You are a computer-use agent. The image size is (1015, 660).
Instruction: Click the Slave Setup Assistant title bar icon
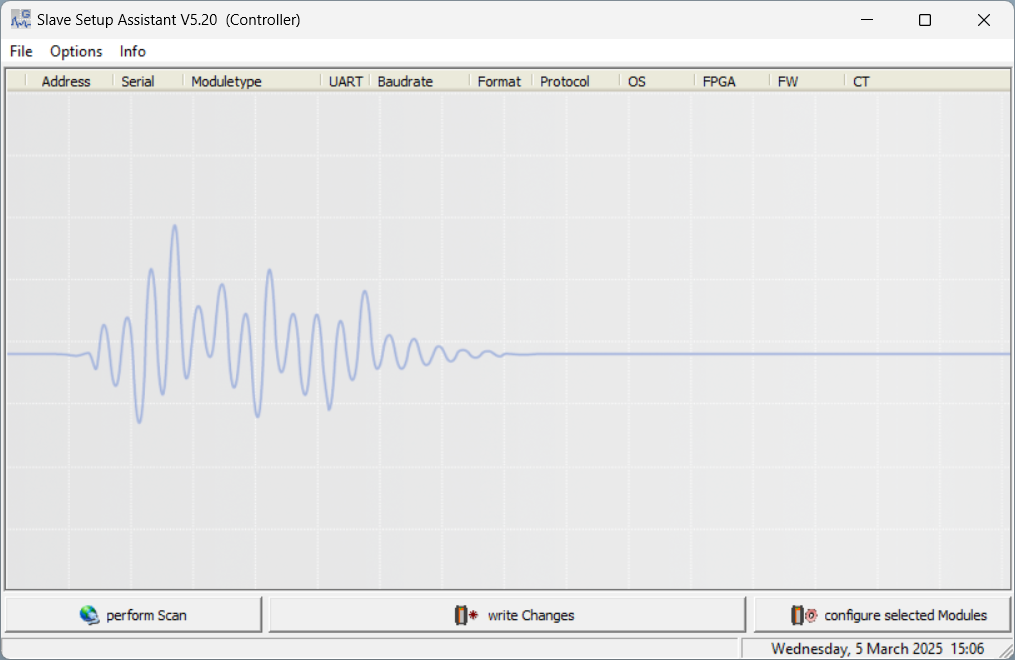(x=21, y=19)
